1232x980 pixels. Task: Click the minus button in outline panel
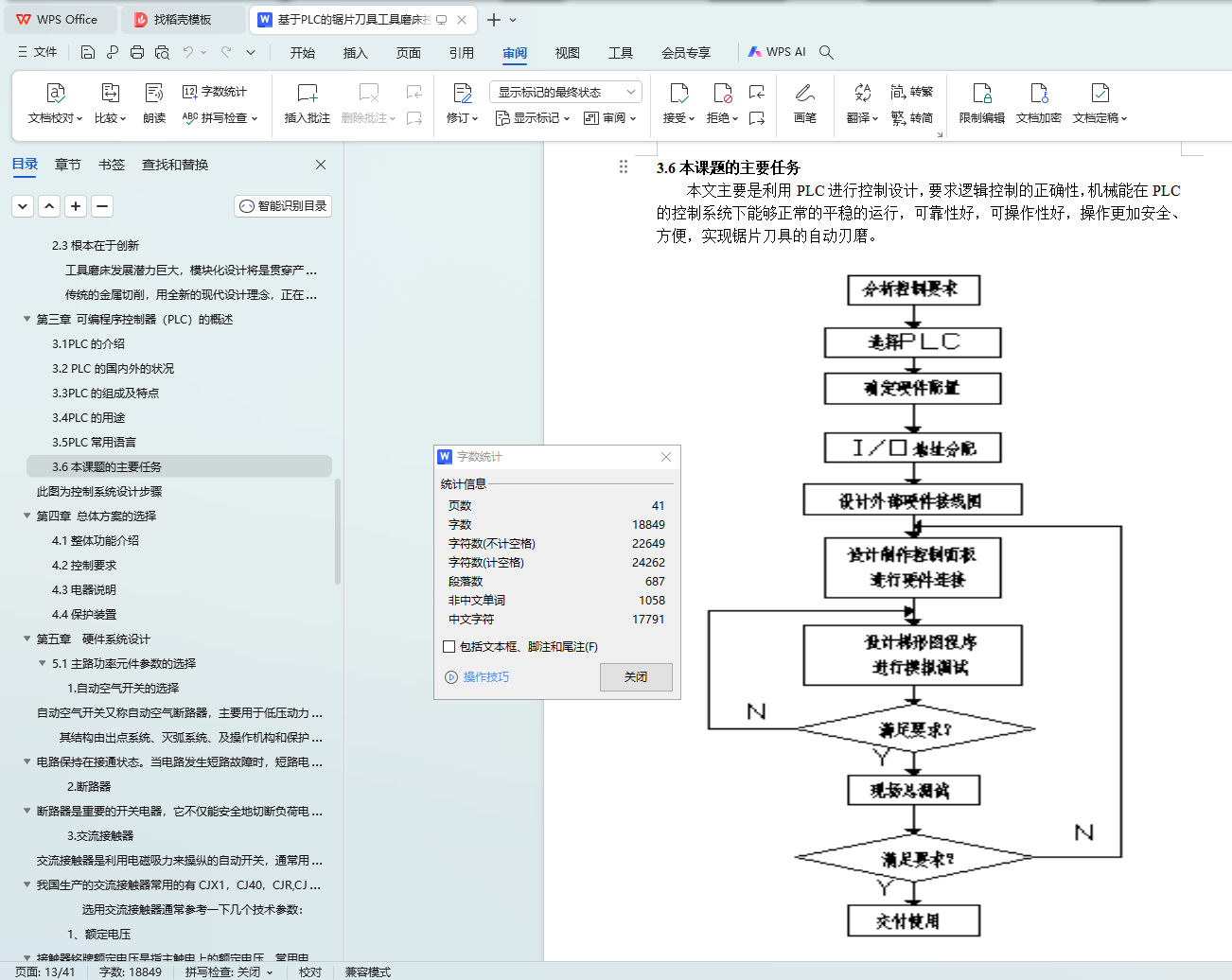103,205
